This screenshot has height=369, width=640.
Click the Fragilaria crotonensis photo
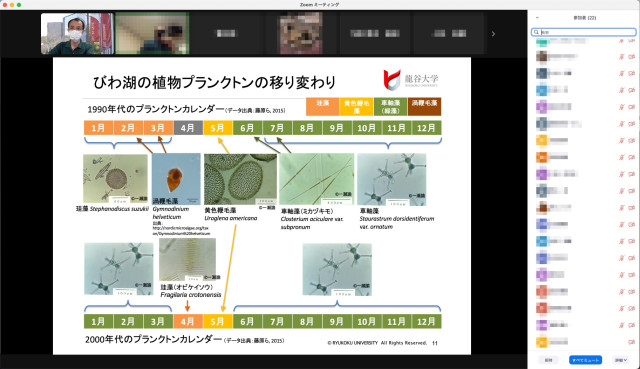tap(188, 260)
